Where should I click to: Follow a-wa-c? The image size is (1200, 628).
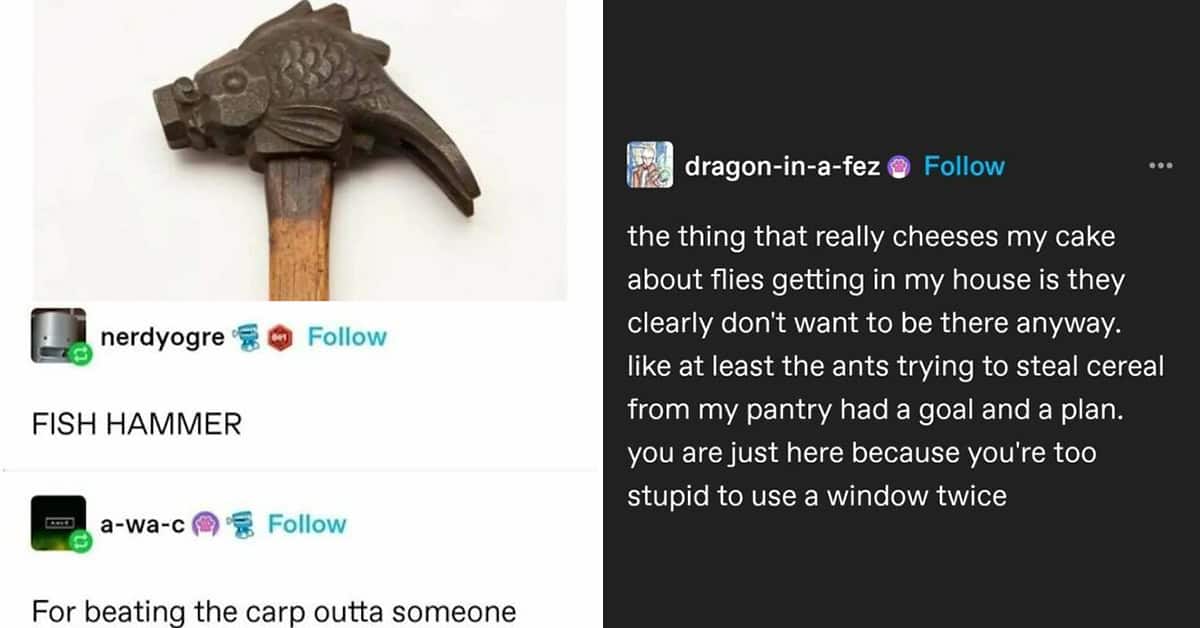point(307,525)
